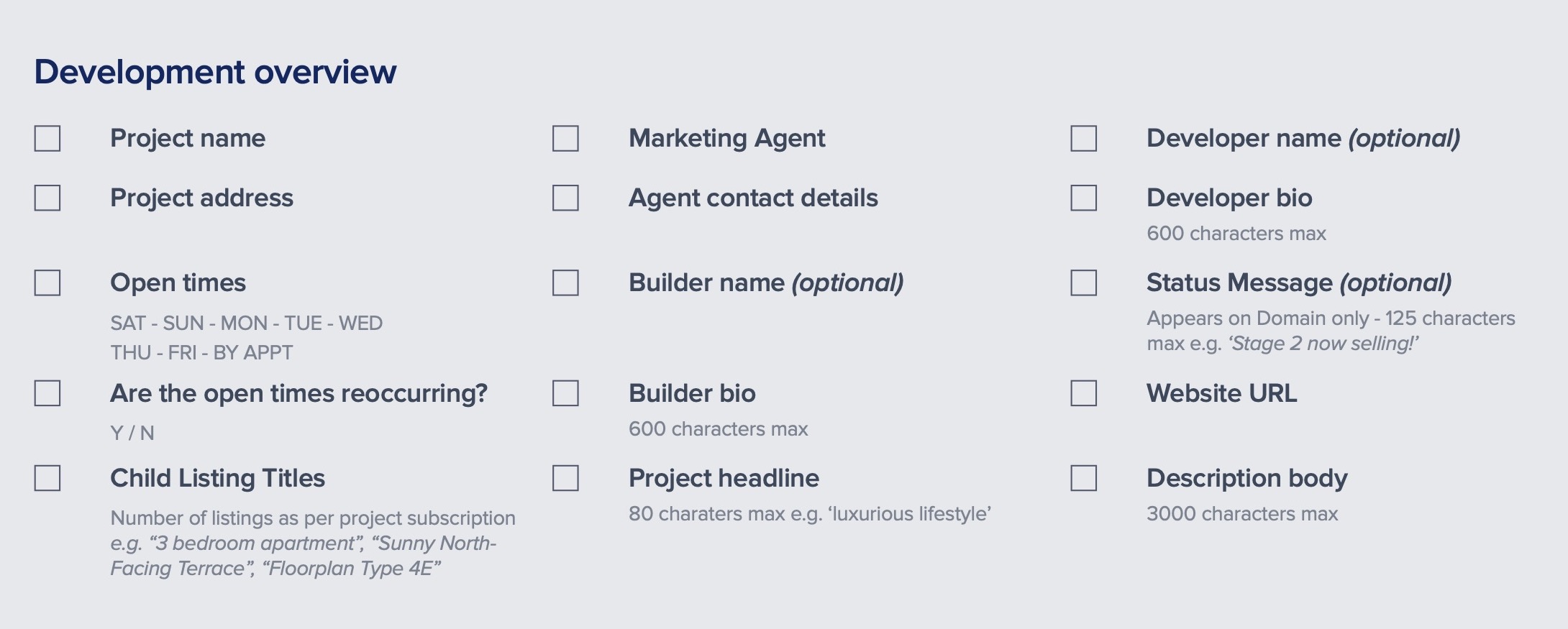1568x629 pixels.
Task: Tick the Description body checkbox
Action: 1083,478
